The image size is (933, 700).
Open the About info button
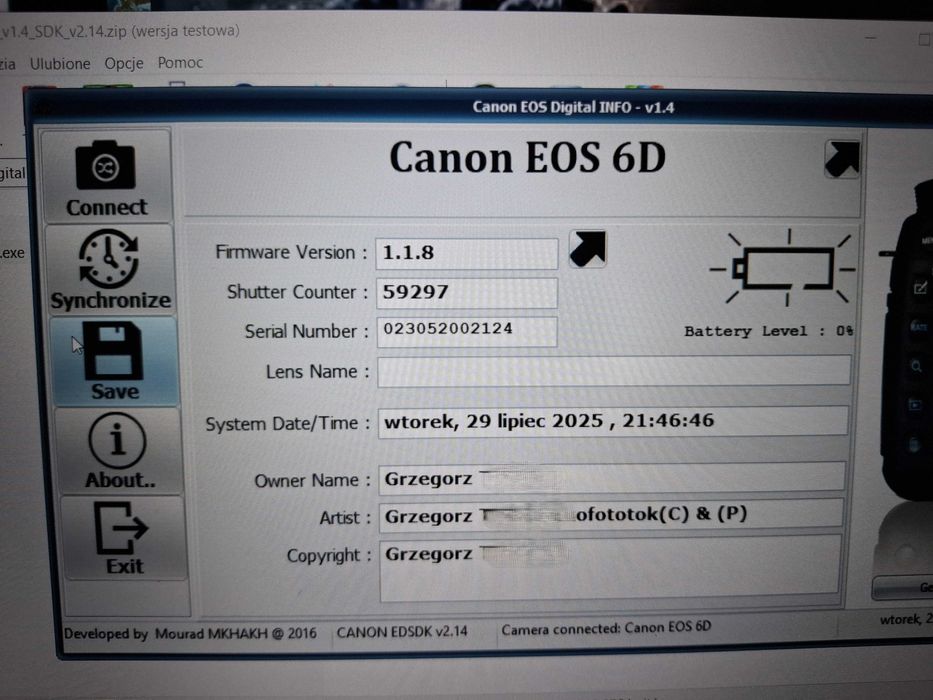coord(118,451)
